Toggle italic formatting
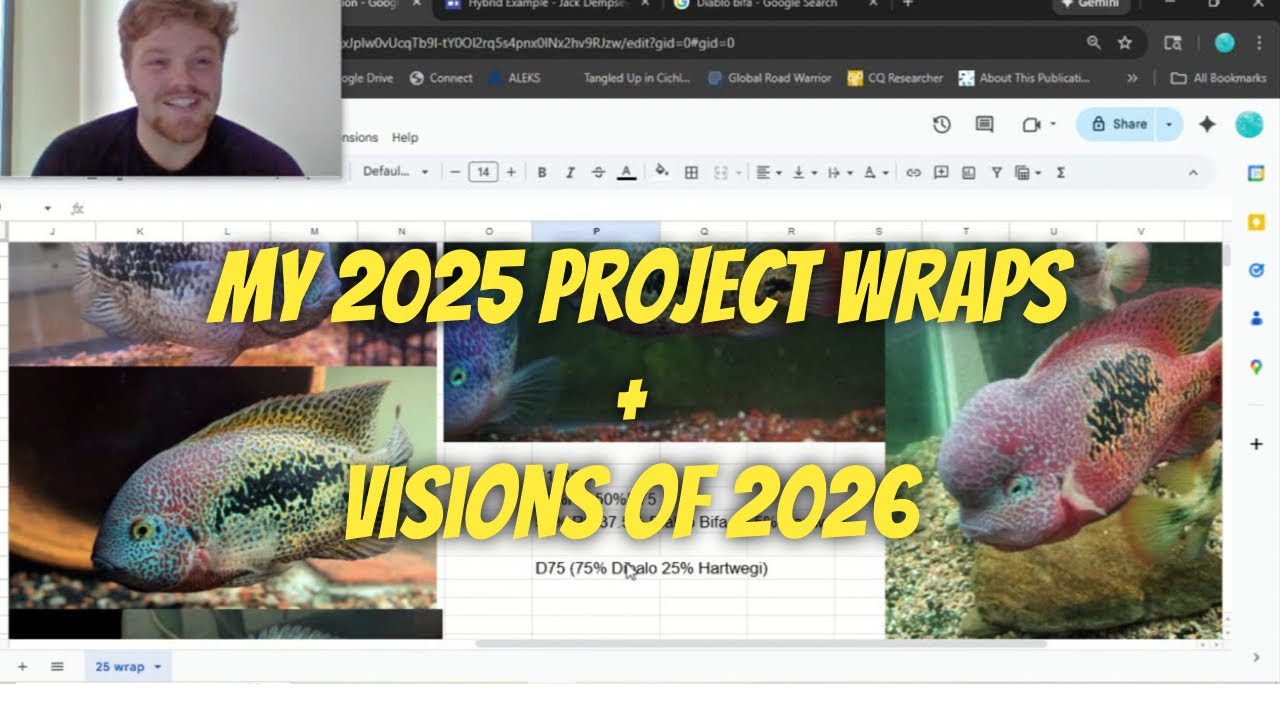Viewport: 1280px width, 720px height. pos(570,172)
